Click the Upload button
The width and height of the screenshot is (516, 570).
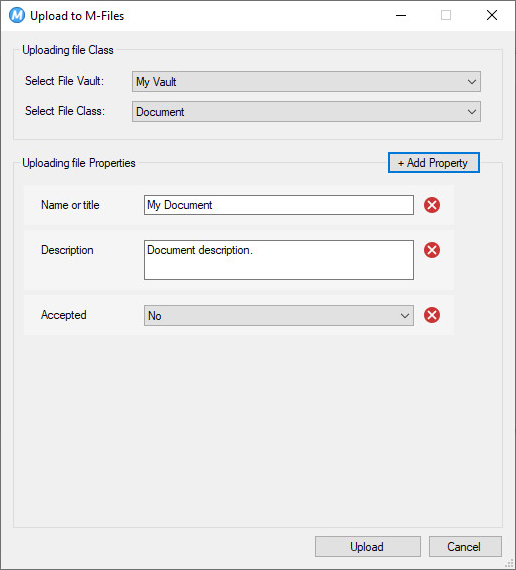(x=368, y=546)
